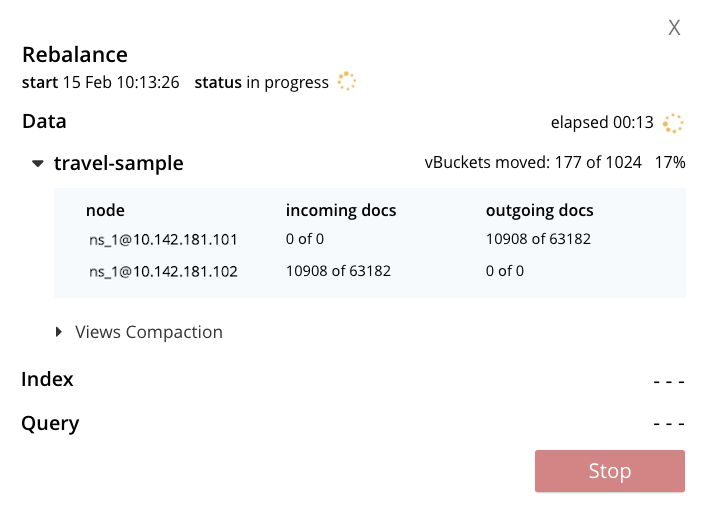The width and height of the screenshot is (706, 507).
Task: Click the status in-progress spinner icon
Action: tap(347, 82)
